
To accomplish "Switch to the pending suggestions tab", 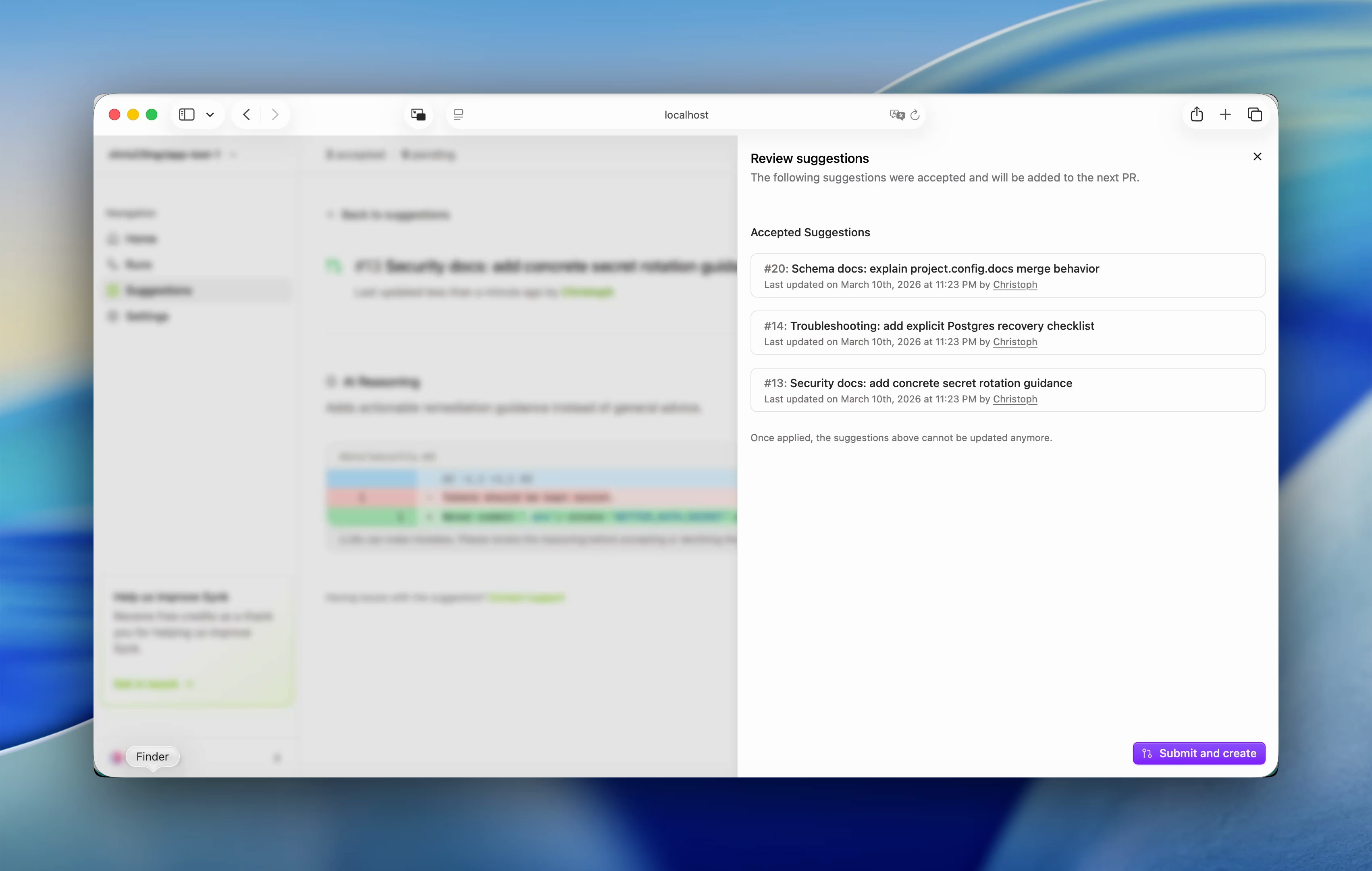I will (x=428, y=154).
